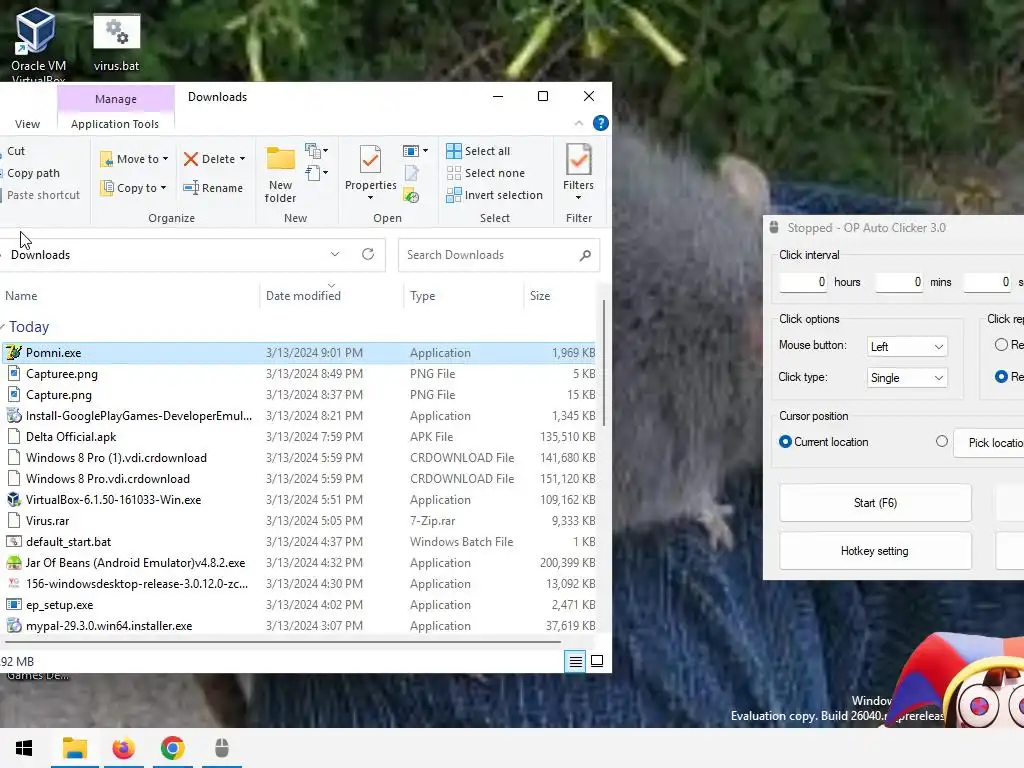Open File Explorer from the taskbar
Image resolution: width=1024 pixels, height=768 pixels.
point(75,748)
